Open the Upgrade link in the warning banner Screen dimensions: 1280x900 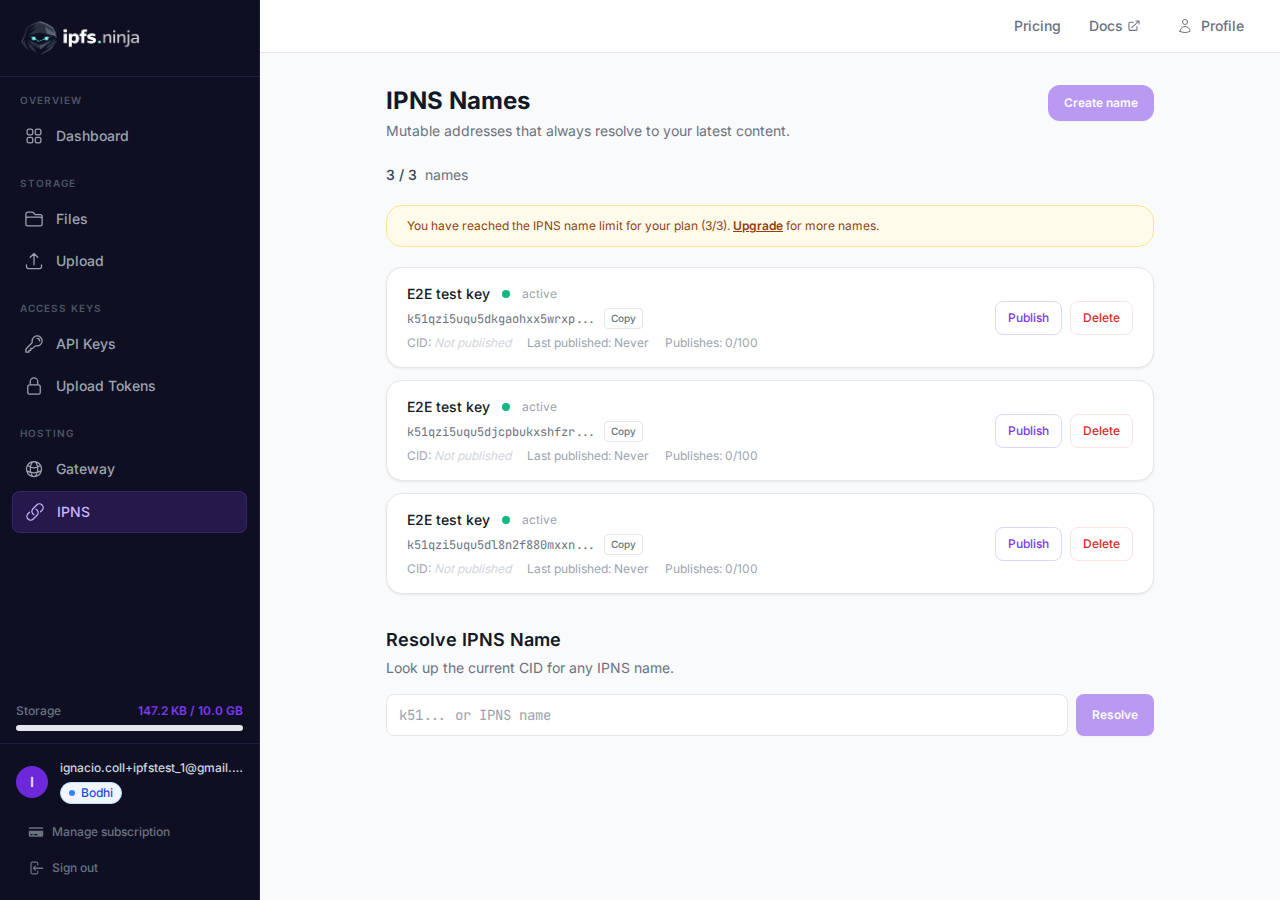(x=758, y=226)
